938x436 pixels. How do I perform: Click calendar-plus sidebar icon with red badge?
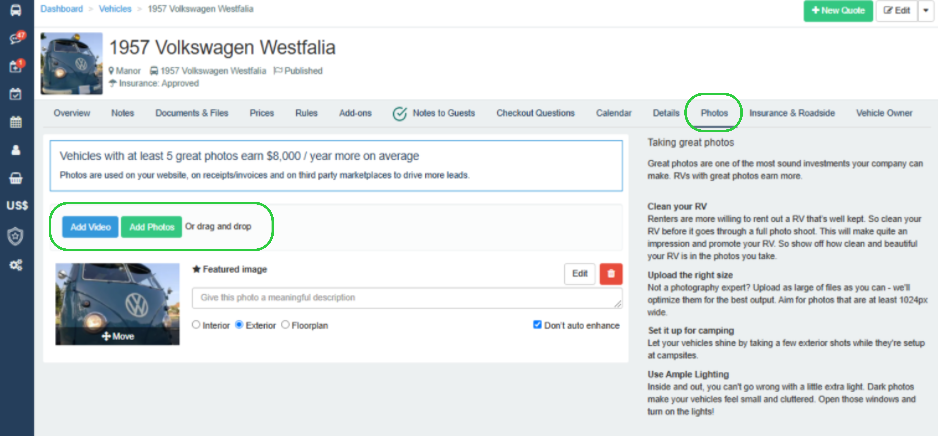point(16,67)
